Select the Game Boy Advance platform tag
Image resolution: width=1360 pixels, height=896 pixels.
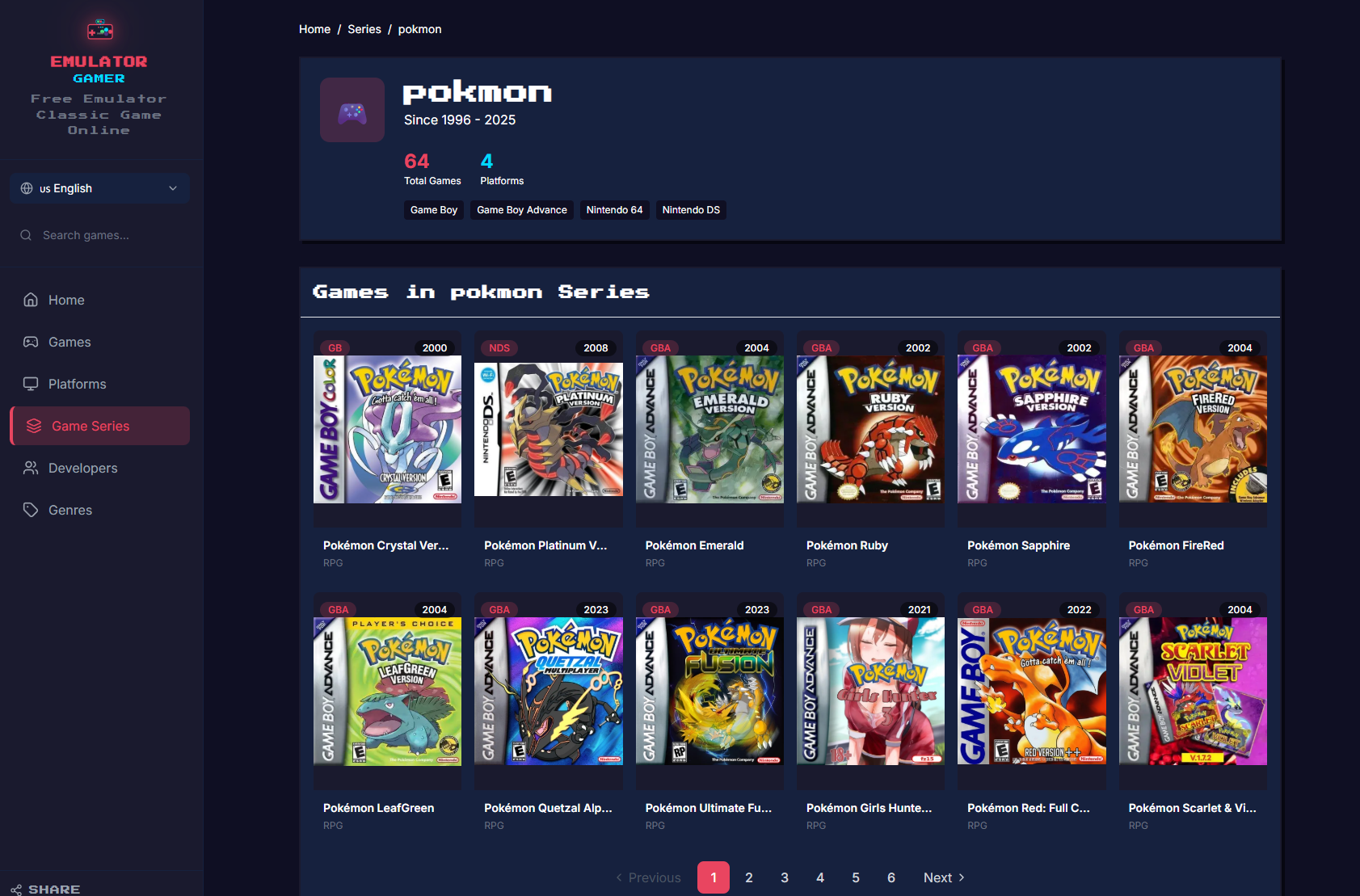pos(521,210)
